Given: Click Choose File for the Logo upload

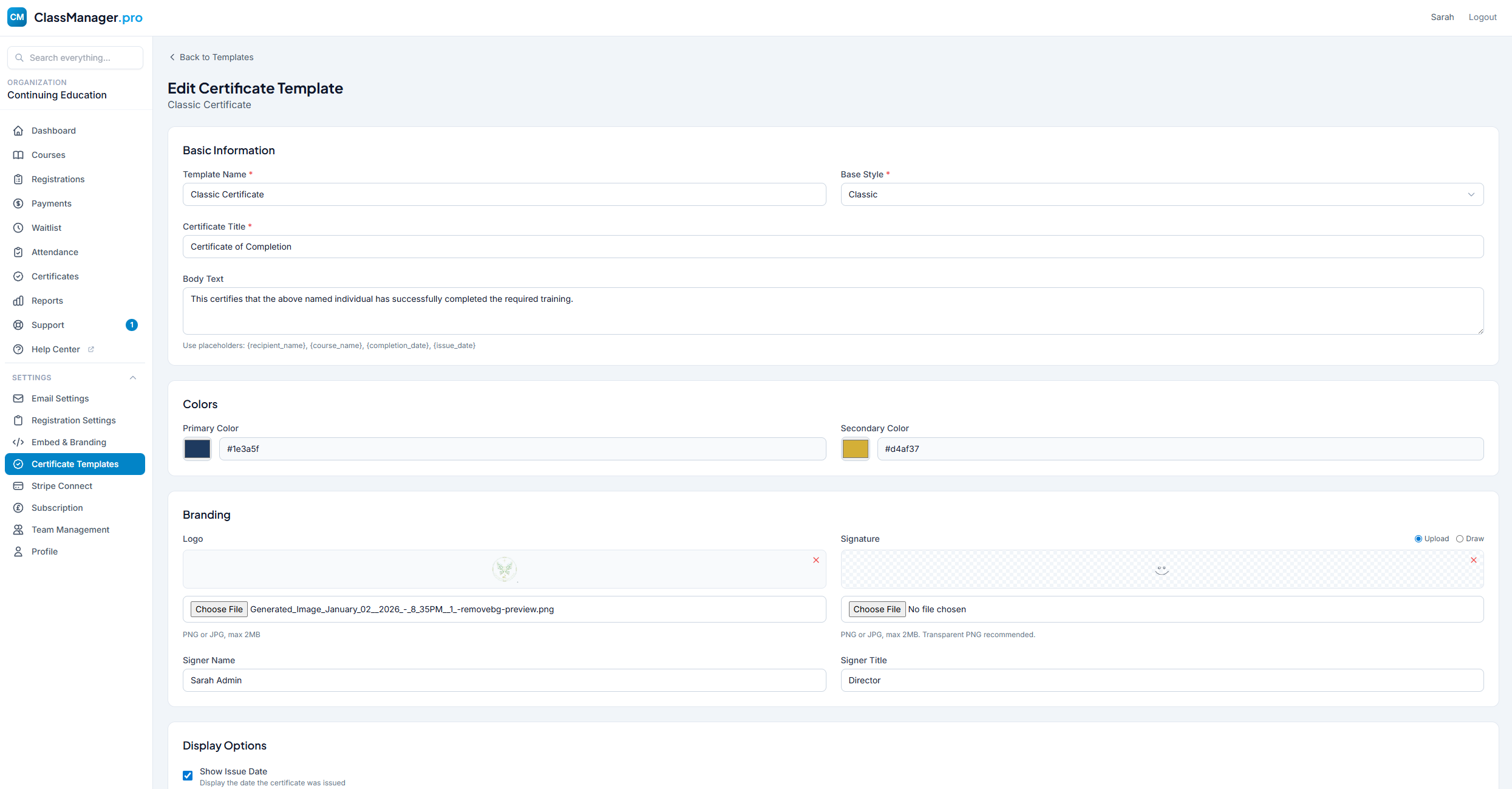Looking at the screenshot, I should [x=219, y=609].
